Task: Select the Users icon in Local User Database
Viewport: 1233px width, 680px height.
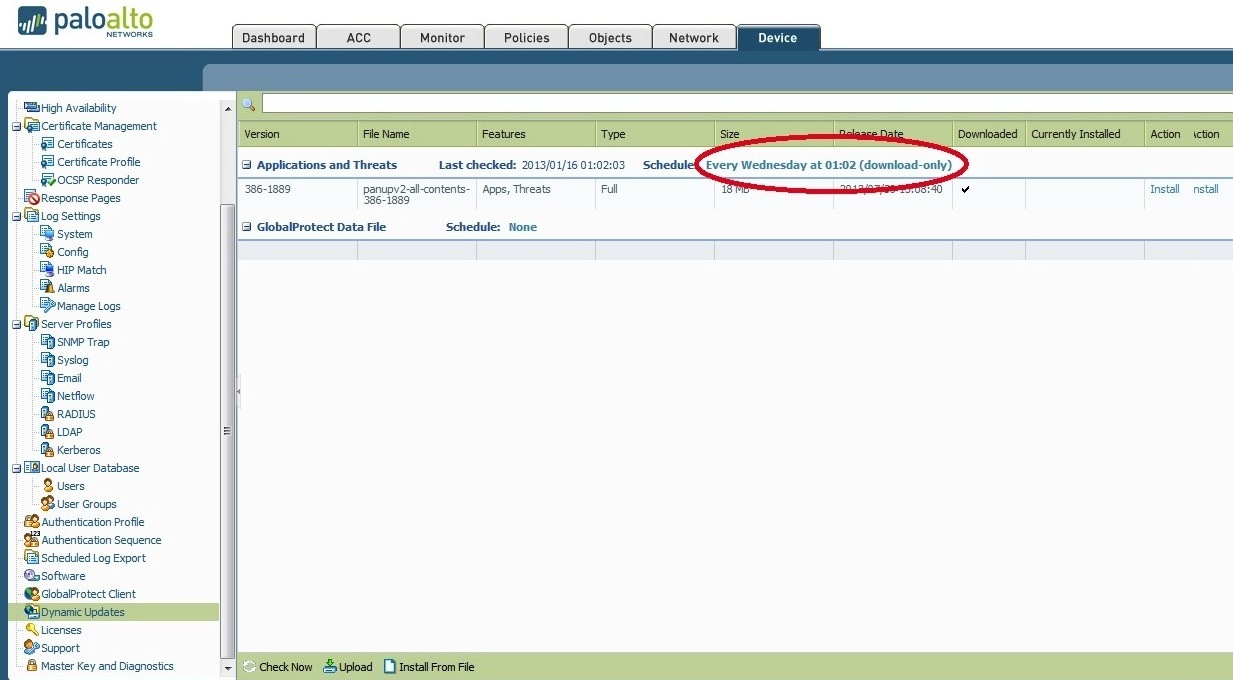Action: click(47, 486)
